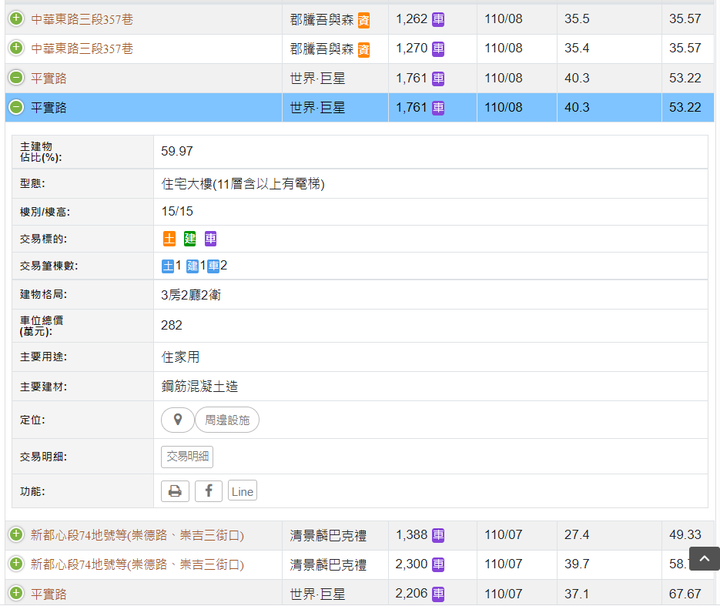Screen dimensions: 720x606
Task: Open 新都心段74地號 link in 2,300 row
Action: (x=137, y=565)
